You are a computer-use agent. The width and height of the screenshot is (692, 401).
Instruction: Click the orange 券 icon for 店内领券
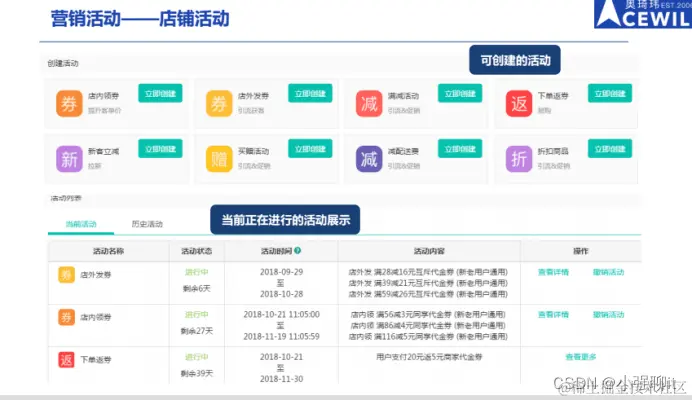69,104
